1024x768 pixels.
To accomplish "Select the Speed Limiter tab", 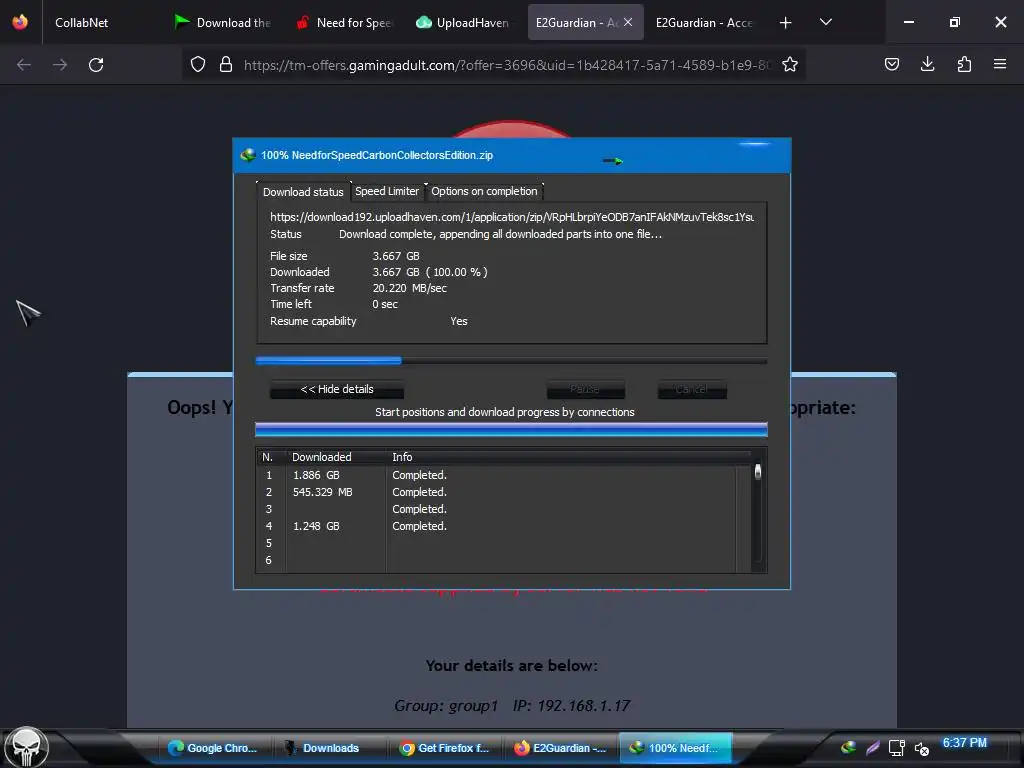I will 387,191.
